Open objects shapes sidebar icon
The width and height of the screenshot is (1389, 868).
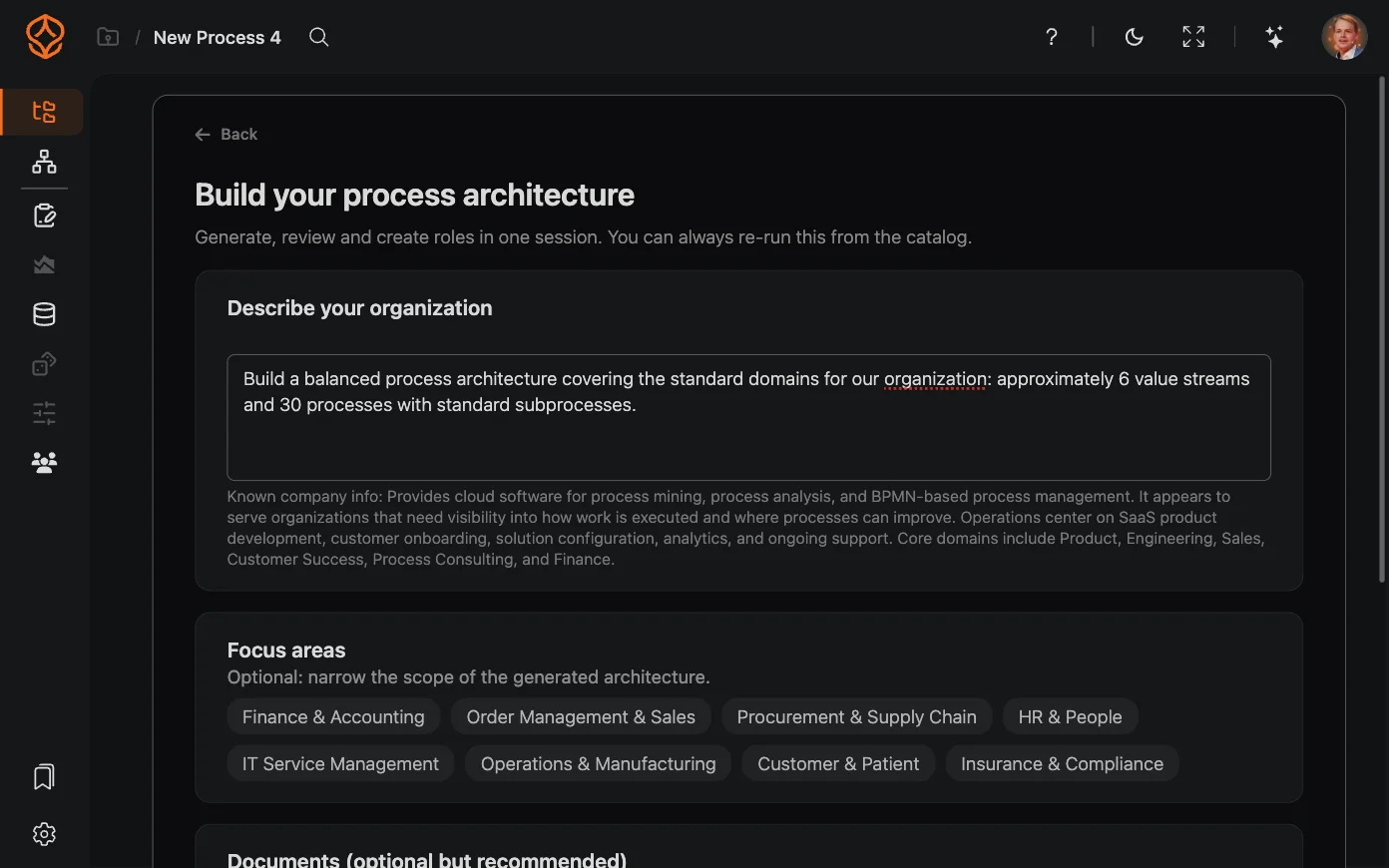pyautogui.click(x=44, y=364)
